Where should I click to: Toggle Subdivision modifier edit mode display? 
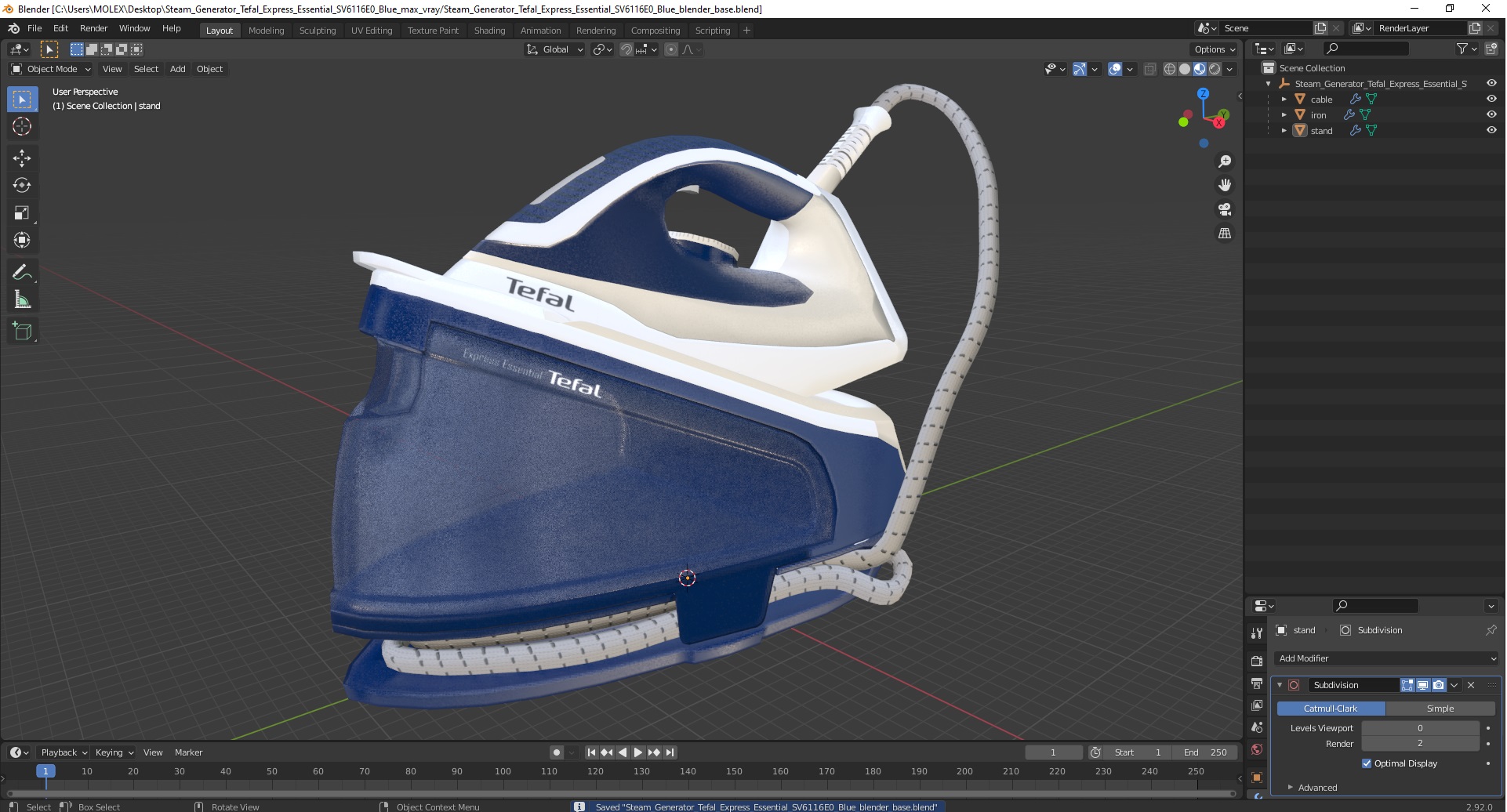(x=1407, y=685)
